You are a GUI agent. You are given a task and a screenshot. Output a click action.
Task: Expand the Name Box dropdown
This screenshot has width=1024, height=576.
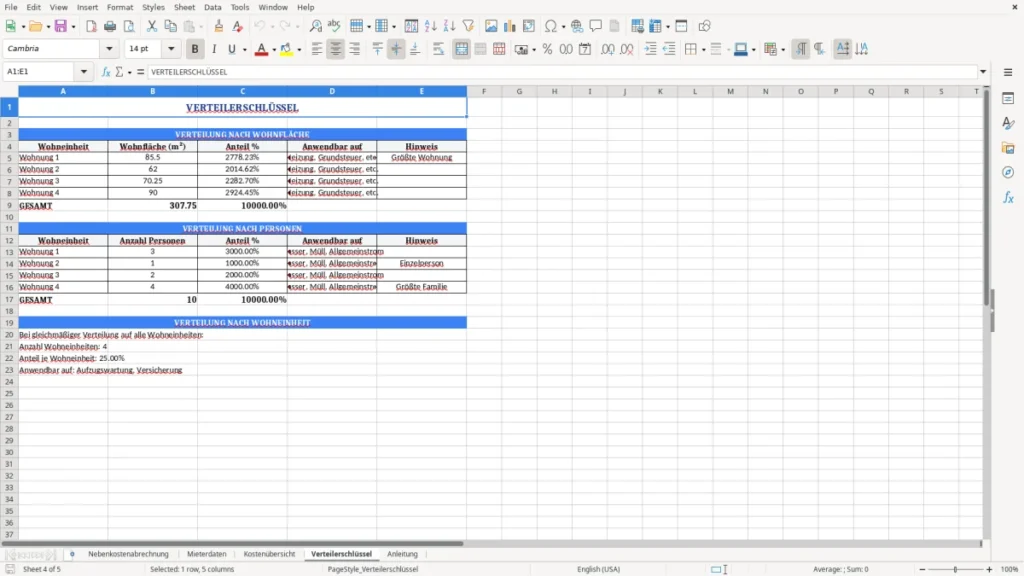click(x=84, y=72)
